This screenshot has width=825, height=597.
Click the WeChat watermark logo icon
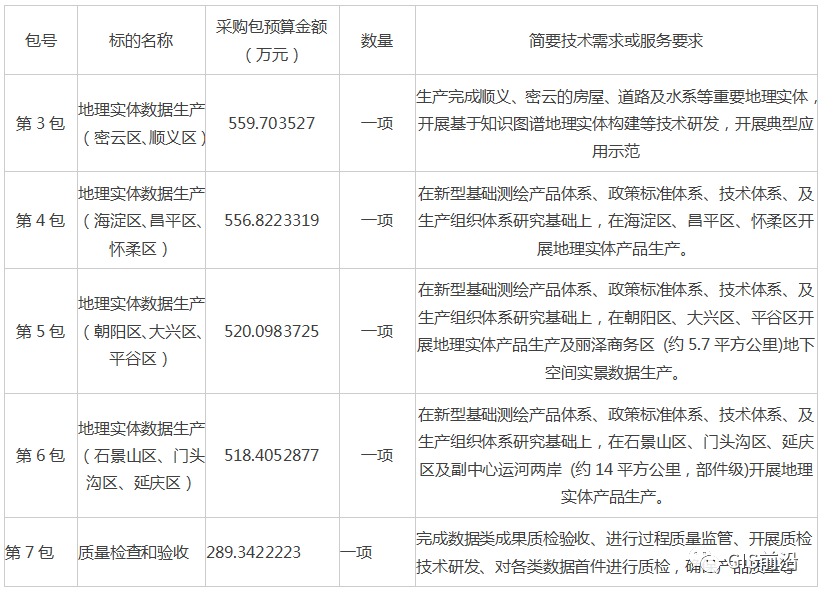pos(705,560)
